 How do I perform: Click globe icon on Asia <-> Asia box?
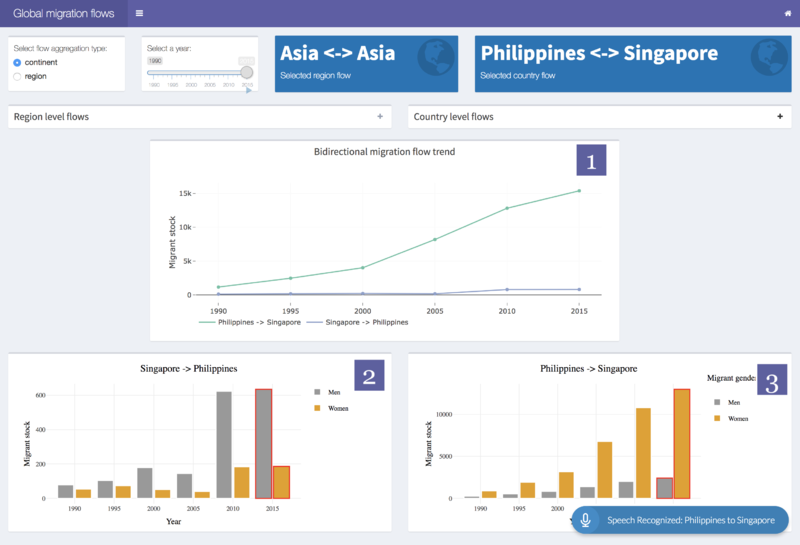click(x=436, y=57)
